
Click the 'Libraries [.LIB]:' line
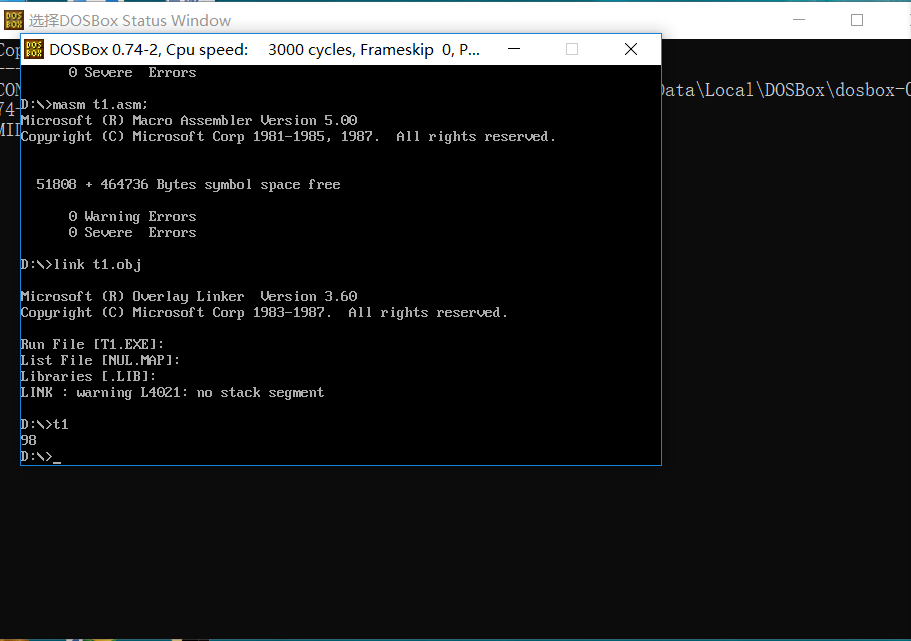[x=88, y=377]
